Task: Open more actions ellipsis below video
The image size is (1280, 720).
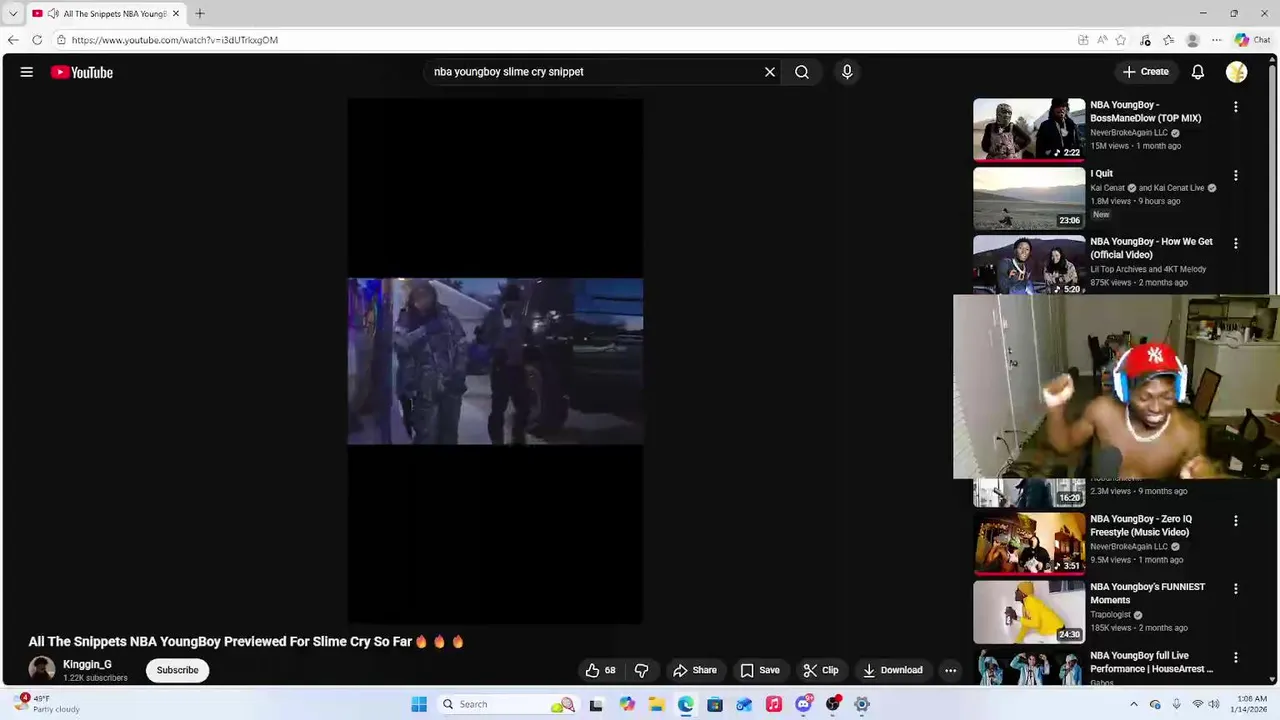Action: (951, 670)
